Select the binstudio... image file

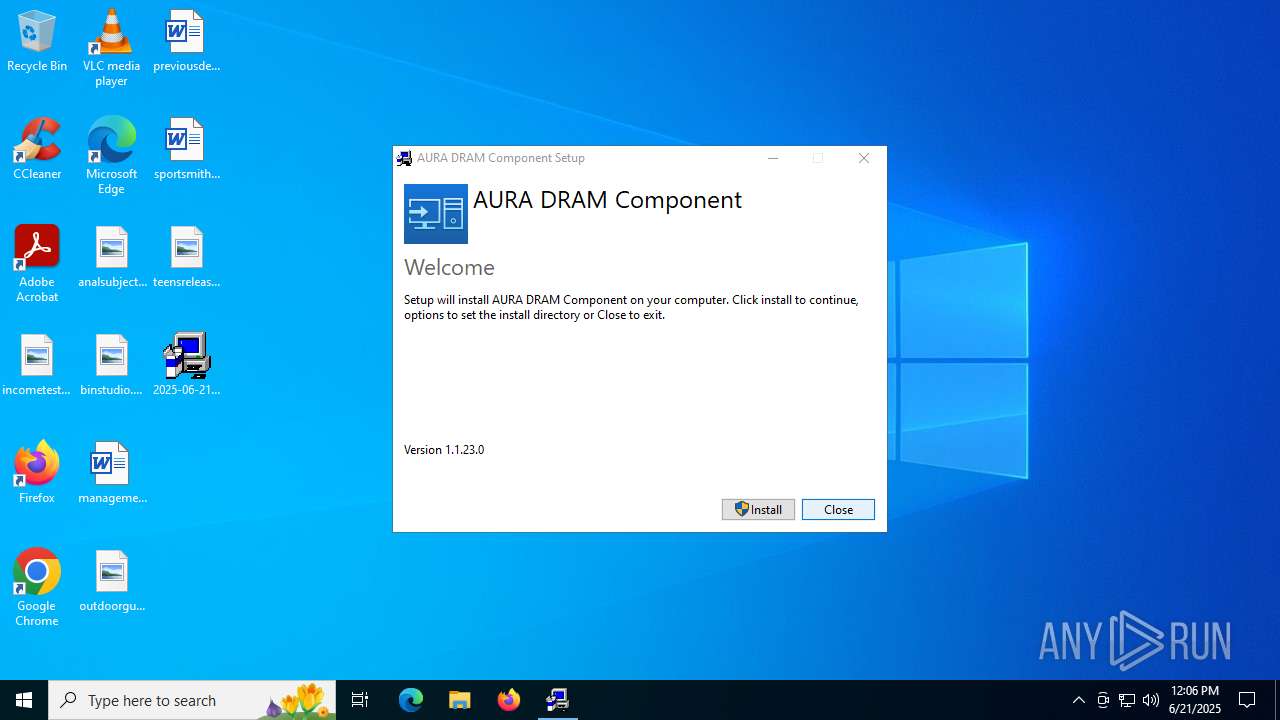click(x=111, y=366)
